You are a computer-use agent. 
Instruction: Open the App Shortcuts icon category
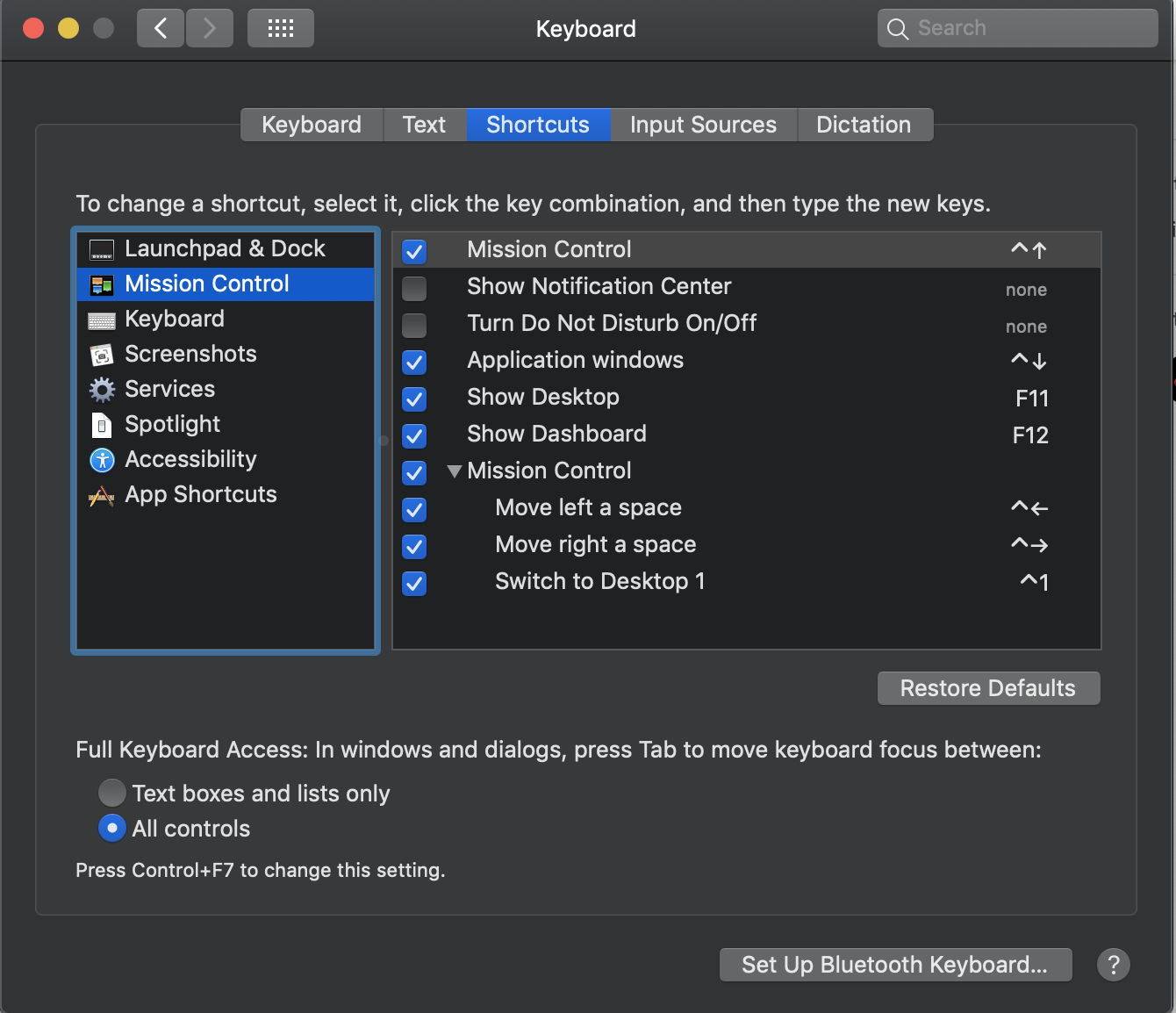(102, 496)
